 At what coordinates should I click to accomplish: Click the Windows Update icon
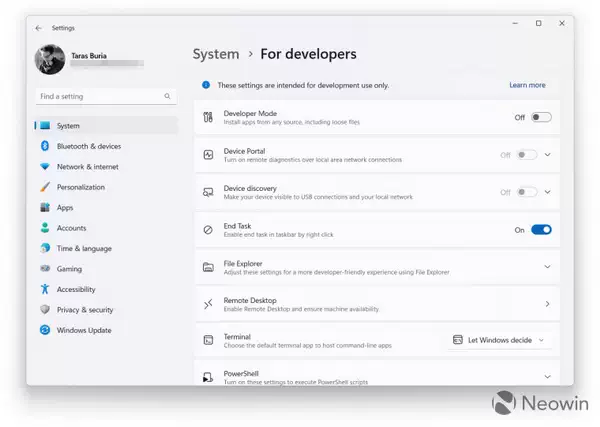coord(45,330)
